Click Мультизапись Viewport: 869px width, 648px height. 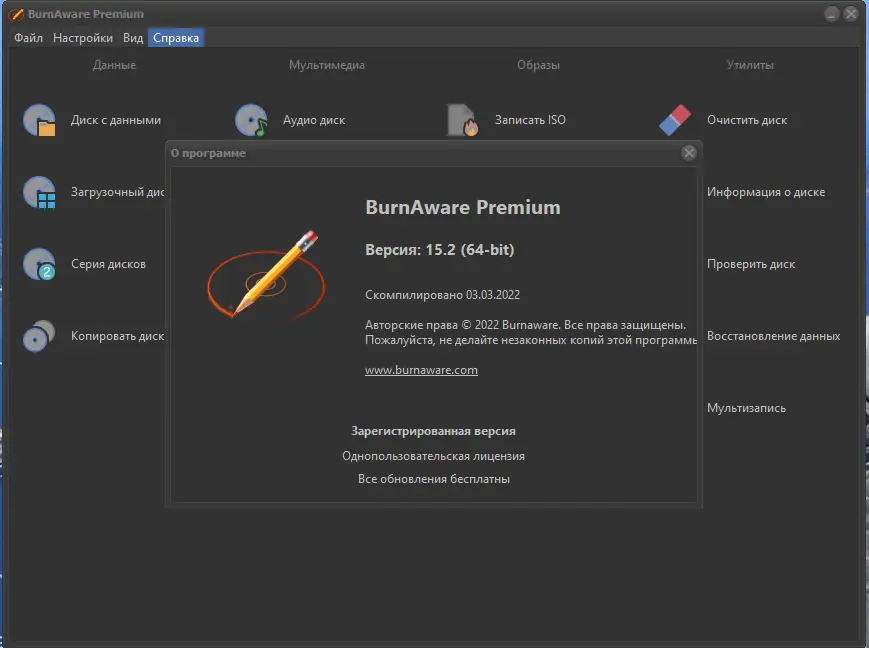point(746,408)
